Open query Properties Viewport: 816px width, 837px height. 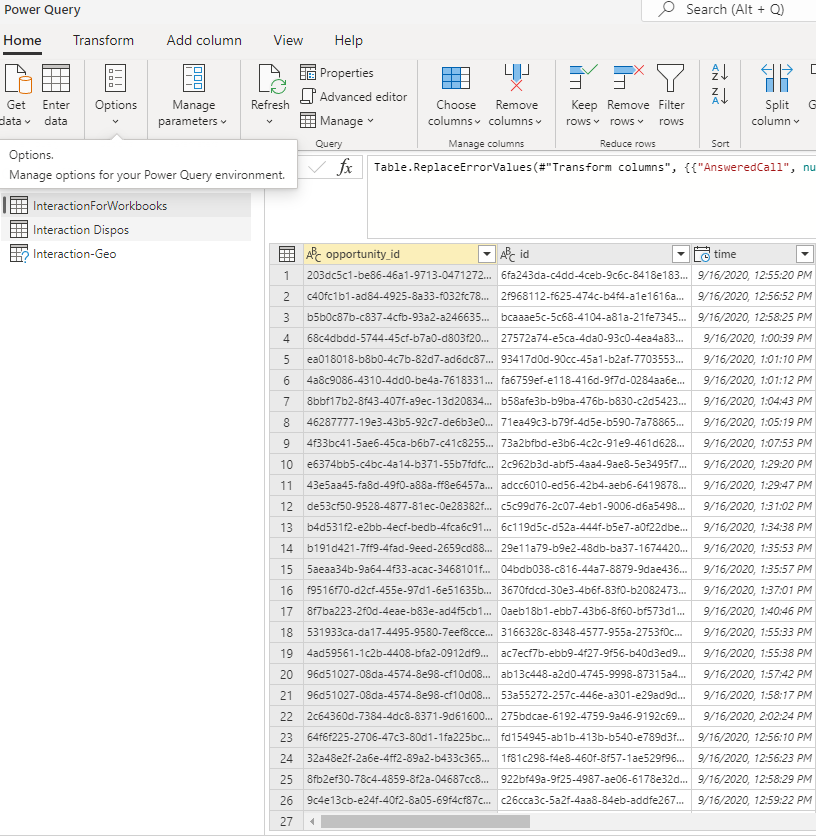(x=337, y=73)
